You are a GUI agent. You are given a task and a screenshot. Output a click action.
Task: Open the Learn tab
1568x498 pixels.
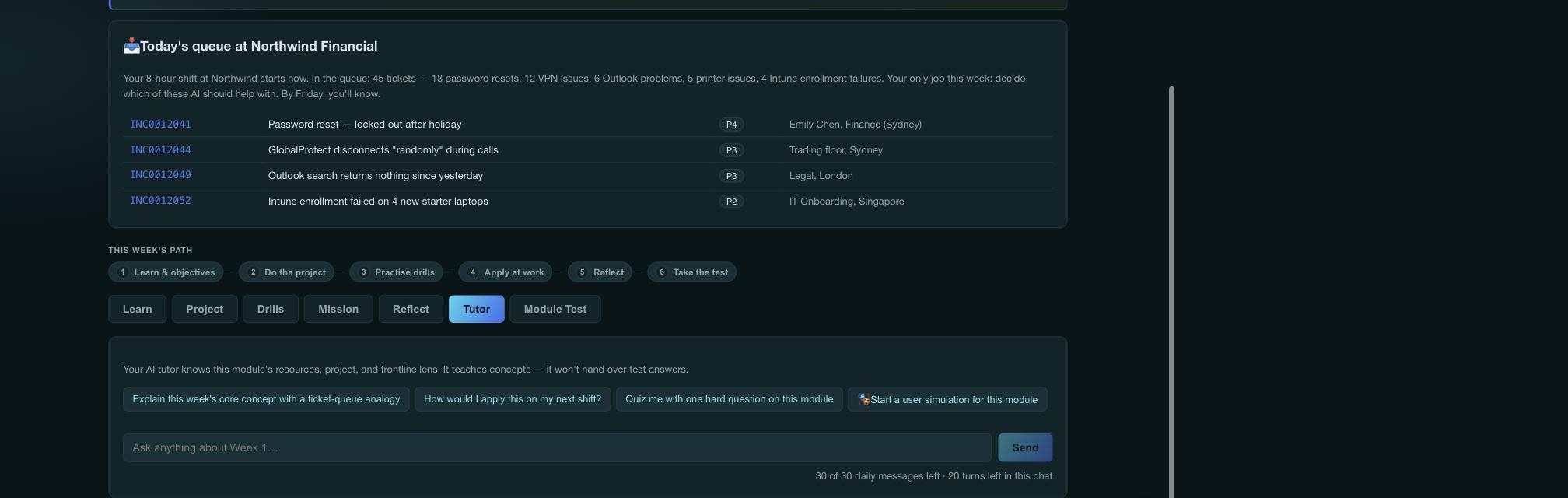click(x=137, y=309)
